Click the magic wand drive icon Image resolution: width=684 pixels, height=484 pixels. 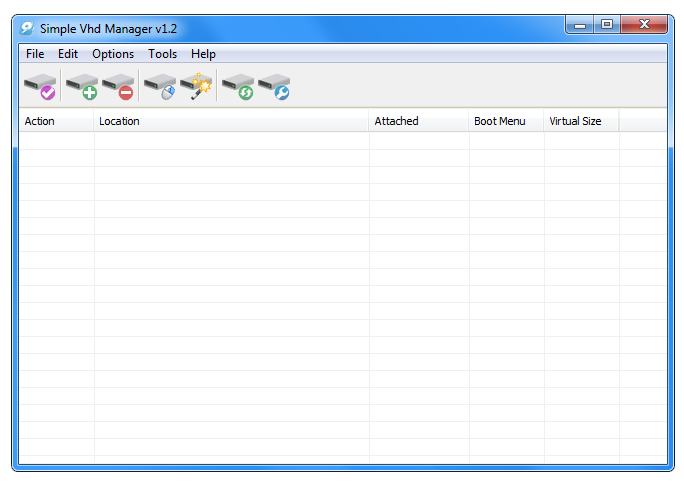[196, 86]
